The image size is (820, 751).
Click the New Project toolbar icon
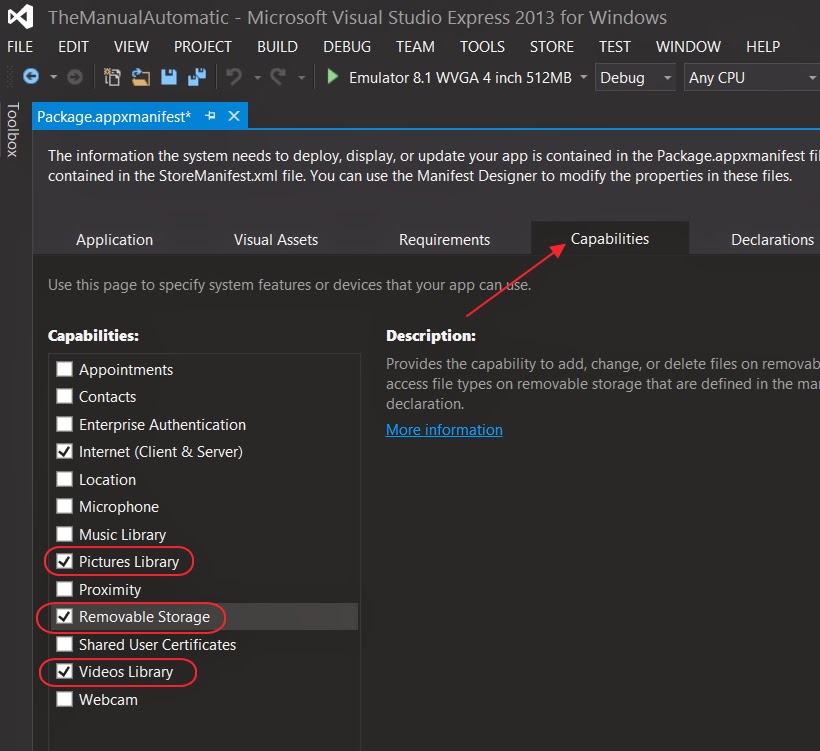112,77
